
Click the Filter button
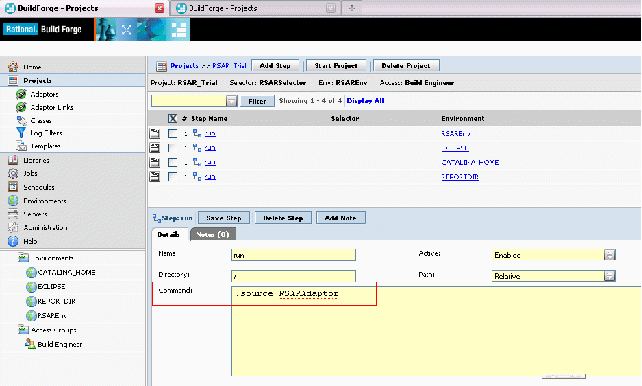[x=257, y=101]
